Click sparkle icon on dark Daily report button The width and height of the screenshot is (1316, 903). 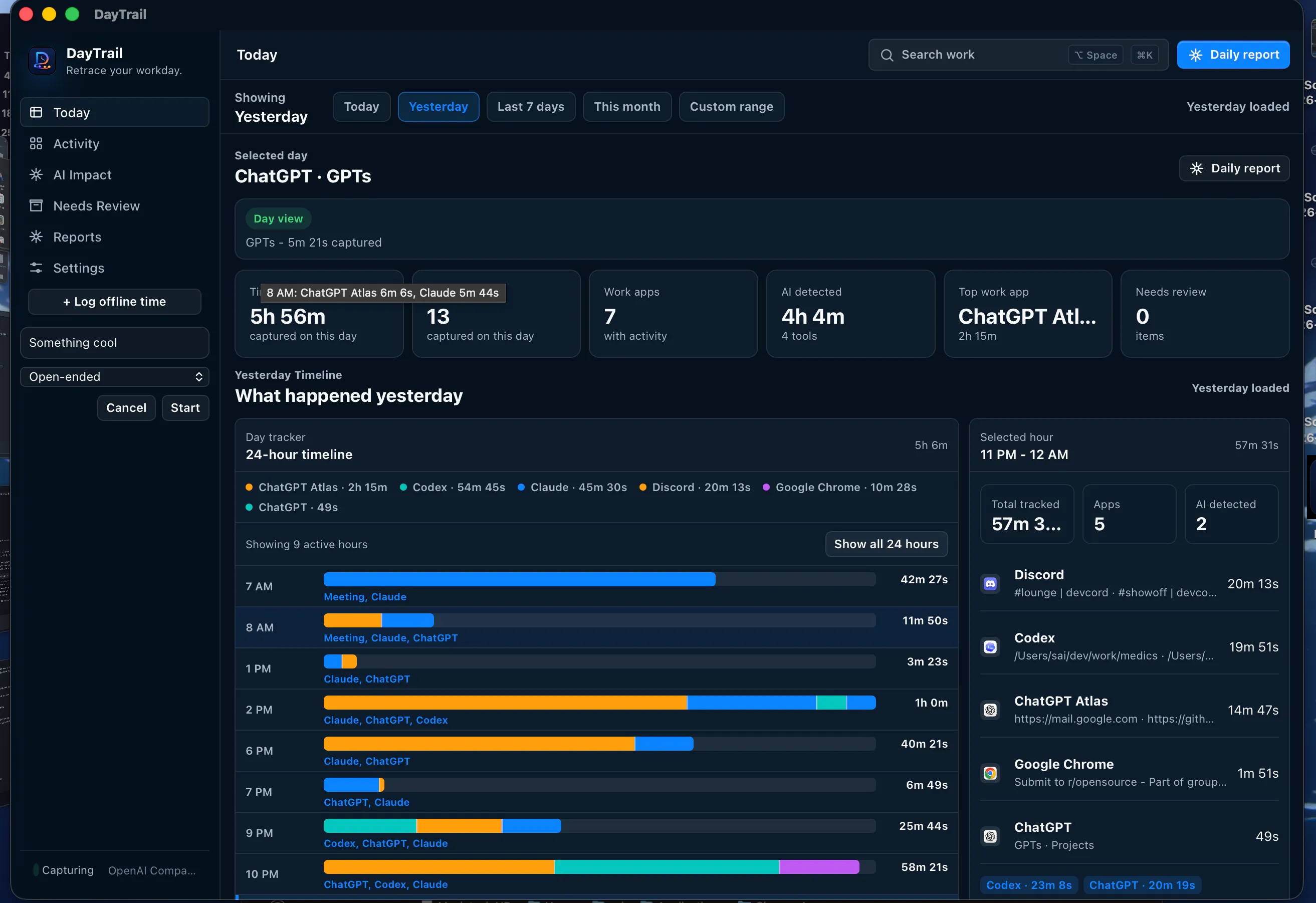coord(1197,169)
